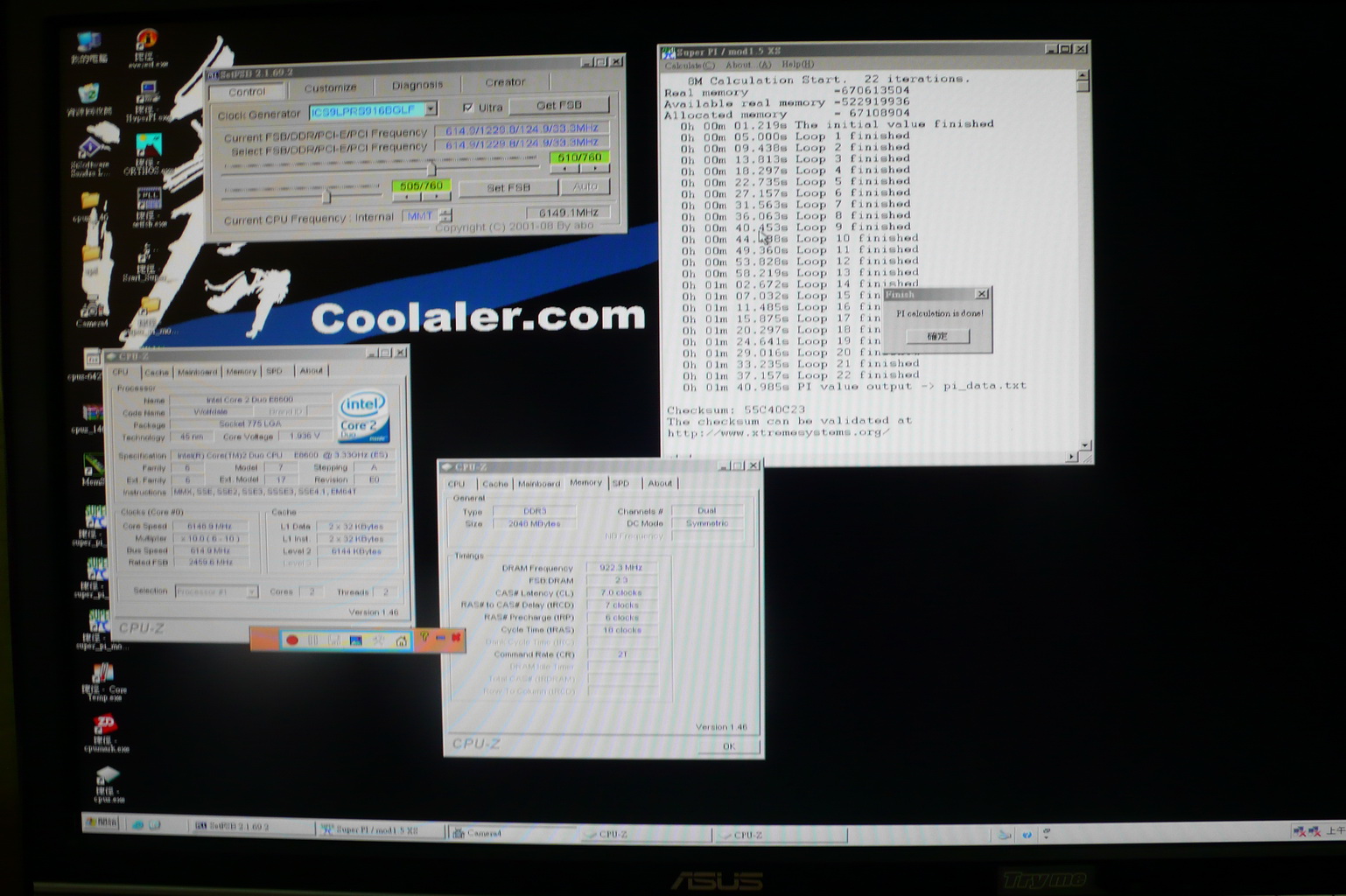
Task: Click the Super PI vertical scrollbar down arrow
Action: tap(1085, 445)
